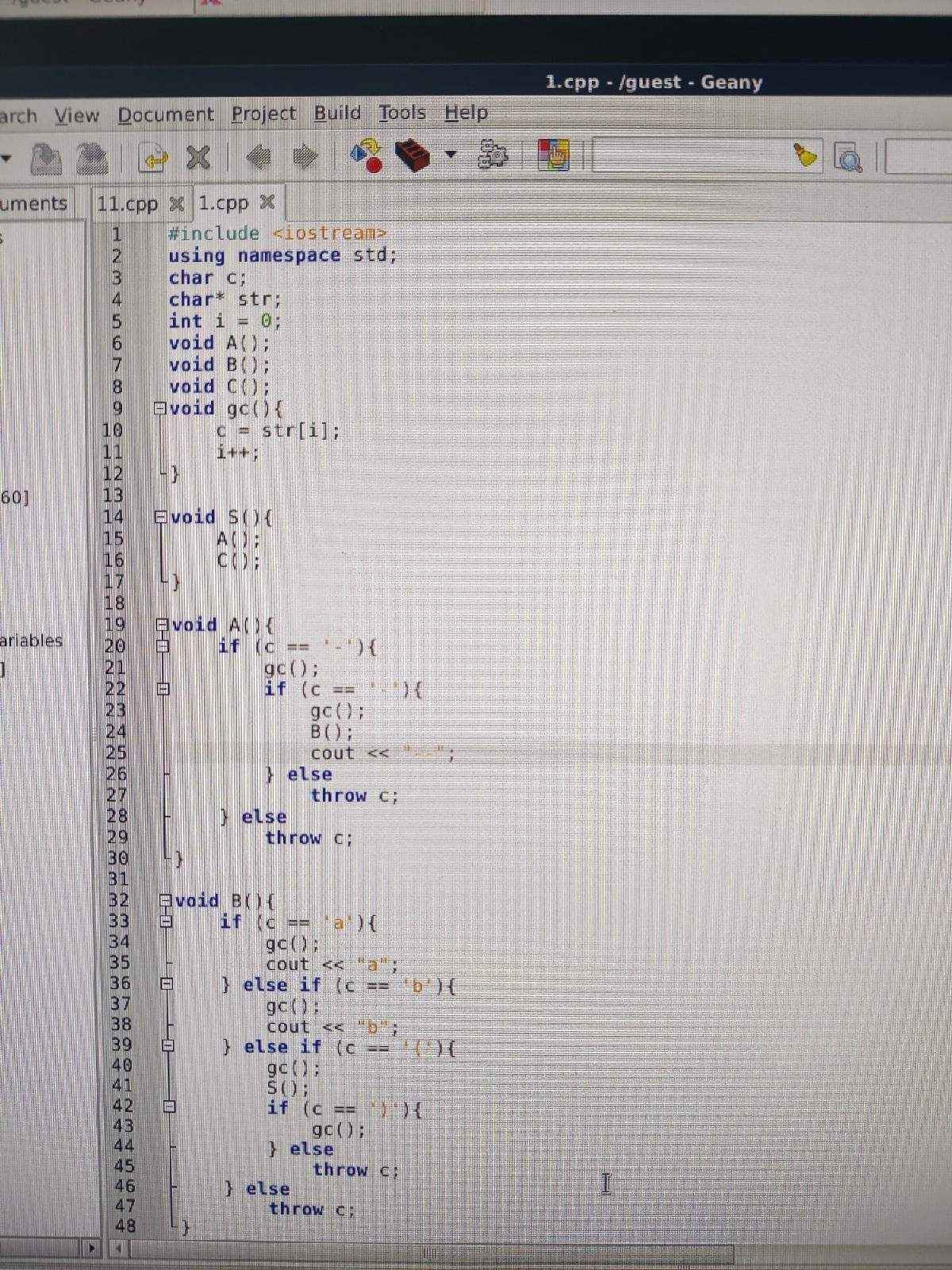Collapse the fold on line 22
This screenshot has width=952, height=1270.
pos(163,689)
